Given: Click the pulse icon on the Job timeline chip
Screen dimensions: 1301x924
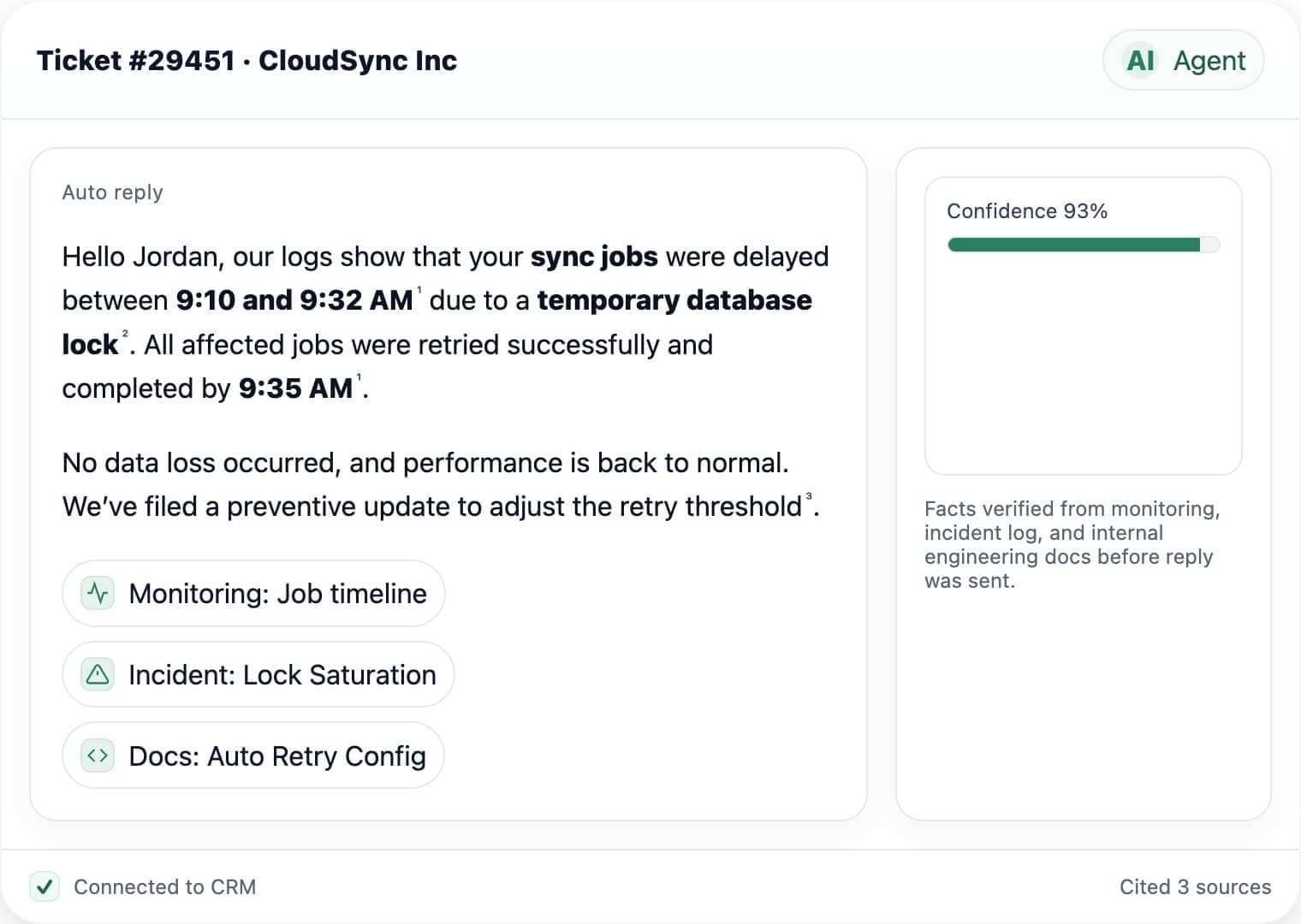Looking at the screenshot, I should tap(97, 593).
